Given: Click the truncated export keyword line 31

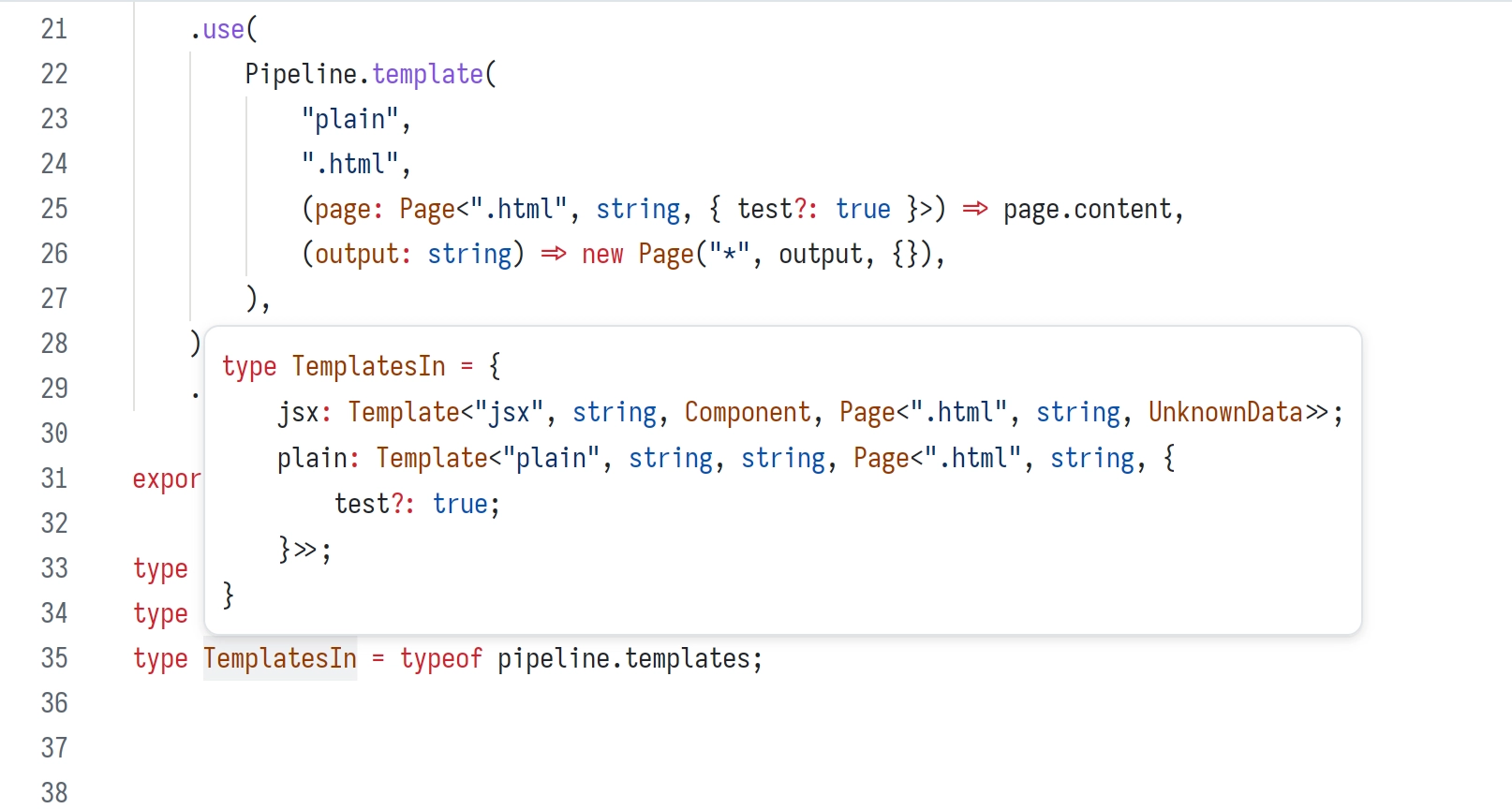Looking at the screenshot, I should pos(167,478).
